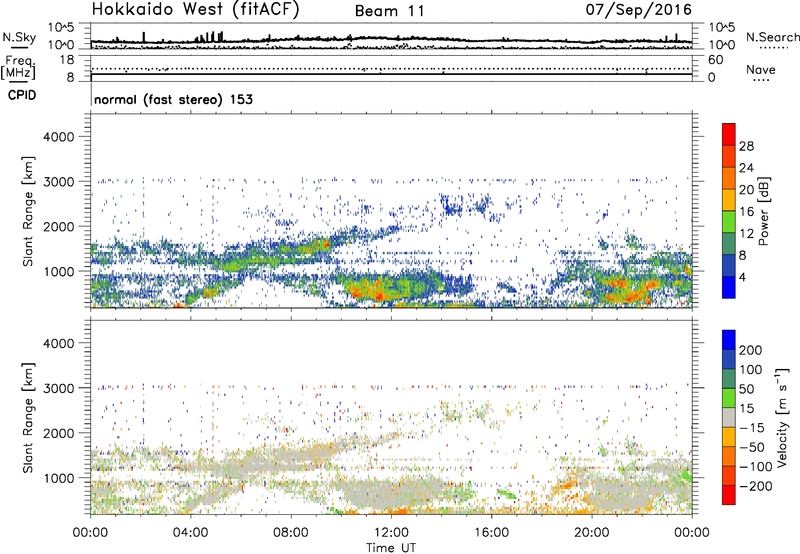The height and width of the screenshot is (554, 800).
Task: Click the "16" value on Power colorbar
Action: 746,212
